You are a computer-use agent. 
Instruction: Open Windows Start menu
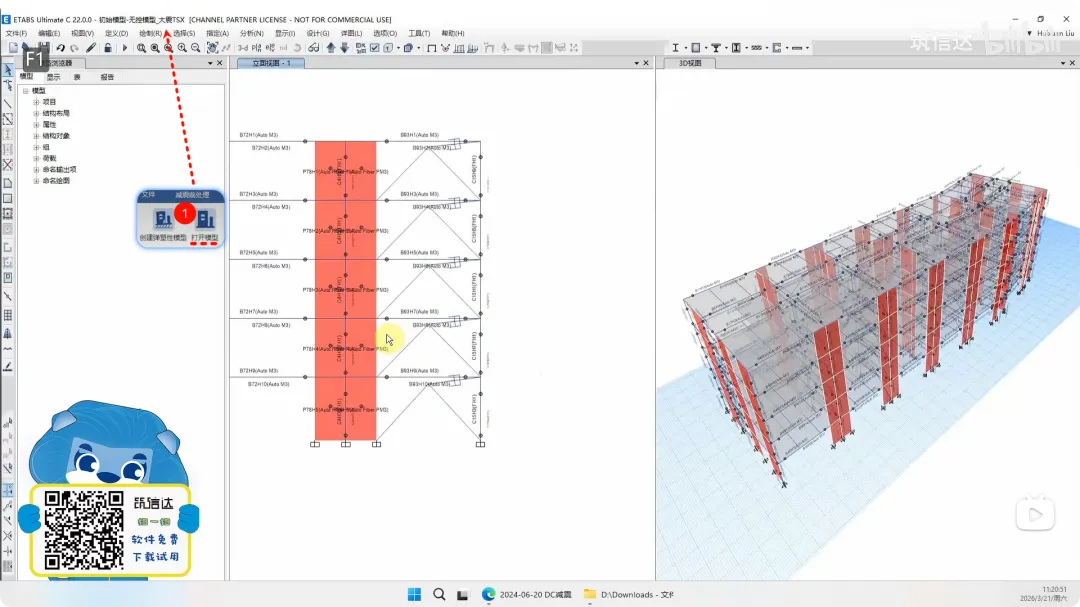[414, 594]
